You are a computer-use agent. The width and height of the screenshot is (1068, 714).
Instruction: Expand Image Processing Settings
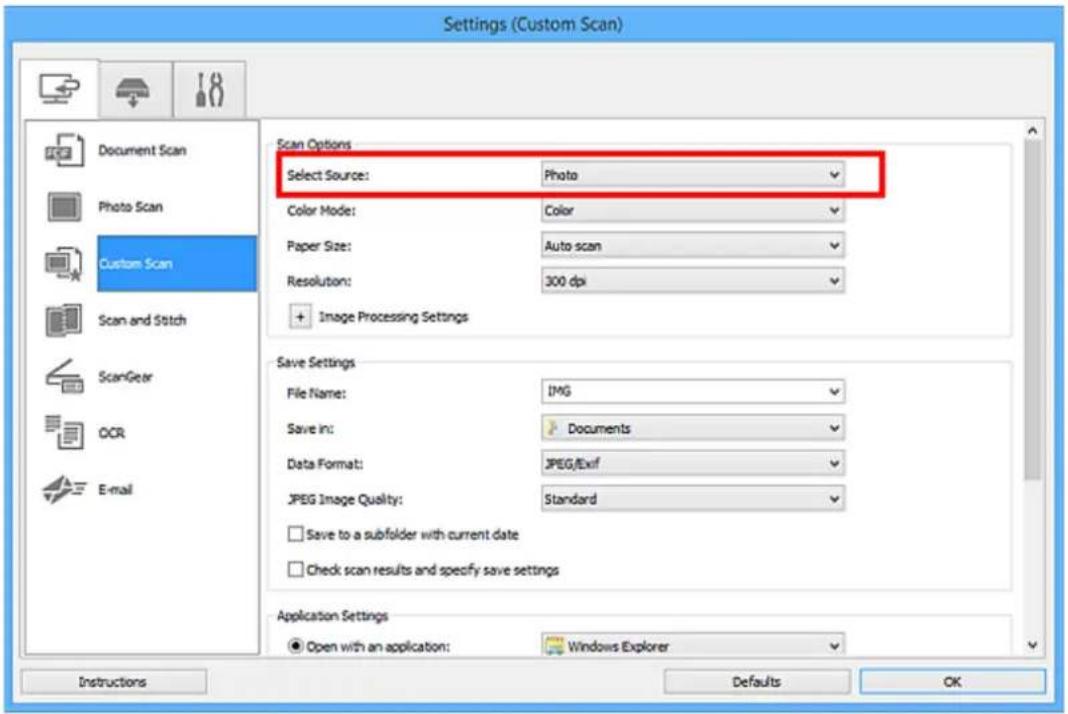tap(300, 317)
